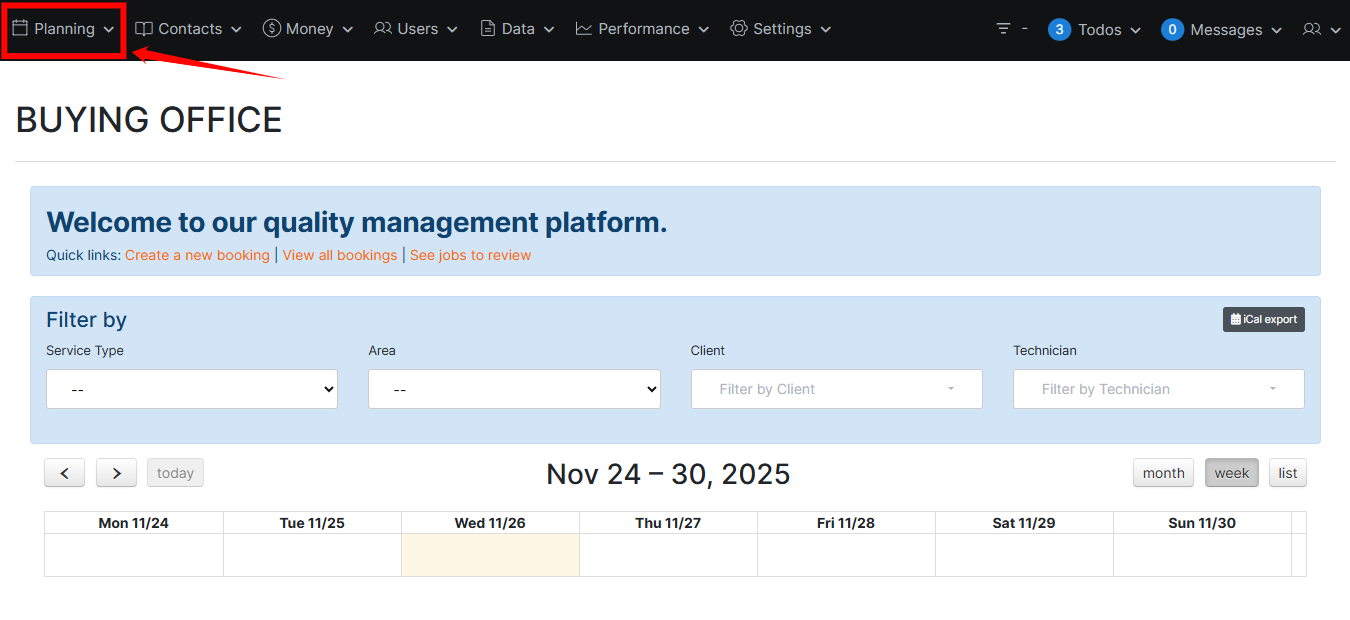Switch calendar to month view
1350x620 pixels.
click(x=1163, y=473)
